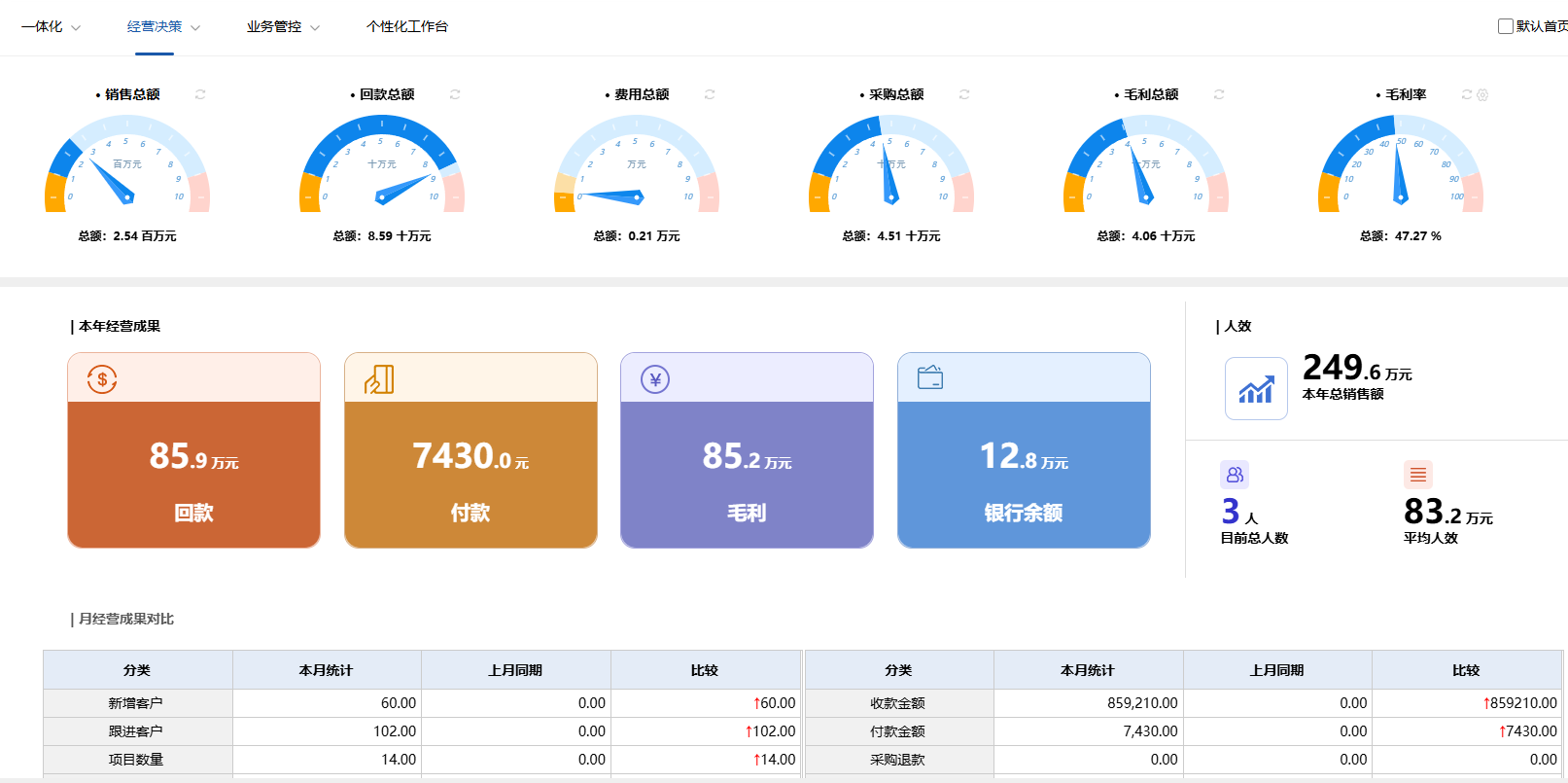Click the 回款 dollar cycle icon
The image size is (1568, 783).
tap(102, 379)
